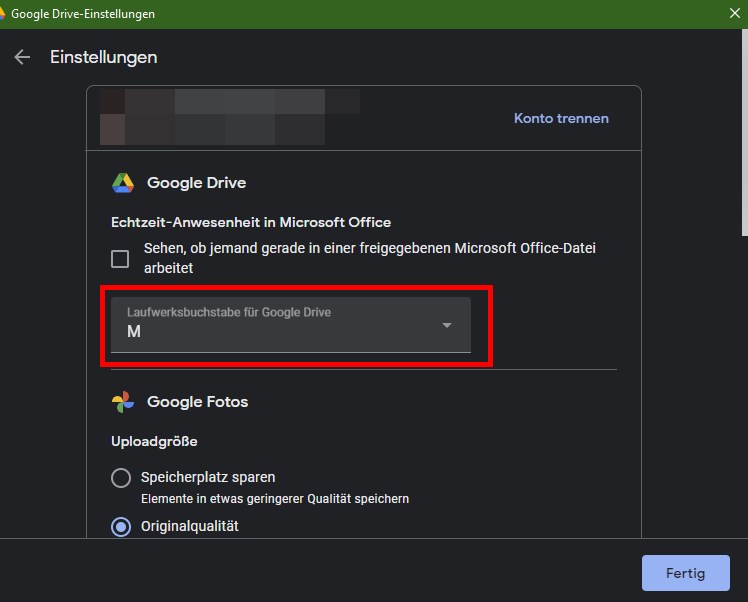The image size is (748, 602).
Task: Select the Speicherplatz sparen radio option
Action: [121, 477]
